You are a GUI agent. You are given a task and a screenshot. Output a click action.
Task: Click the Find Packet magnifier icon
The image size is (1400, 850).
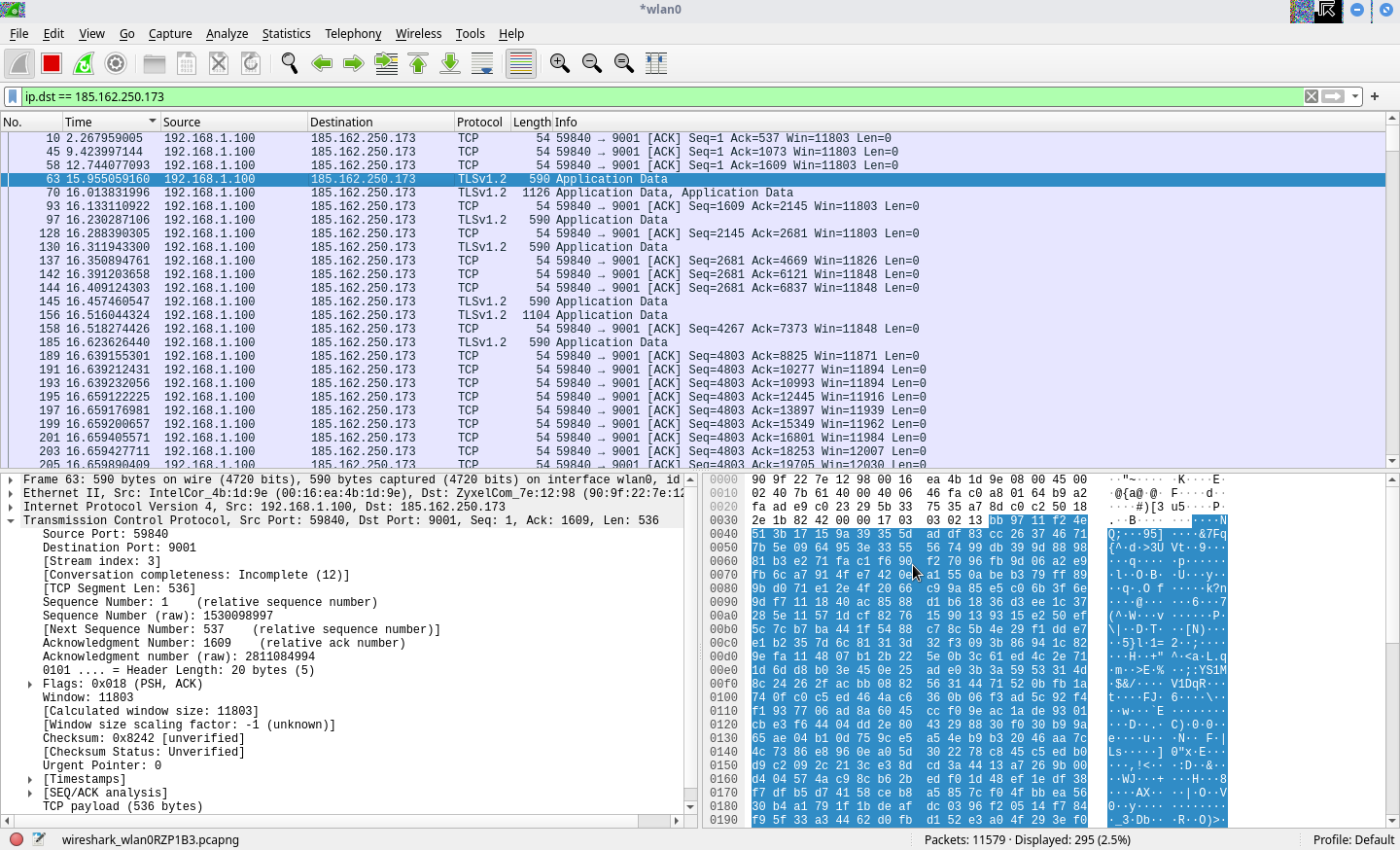pos(289,63)
